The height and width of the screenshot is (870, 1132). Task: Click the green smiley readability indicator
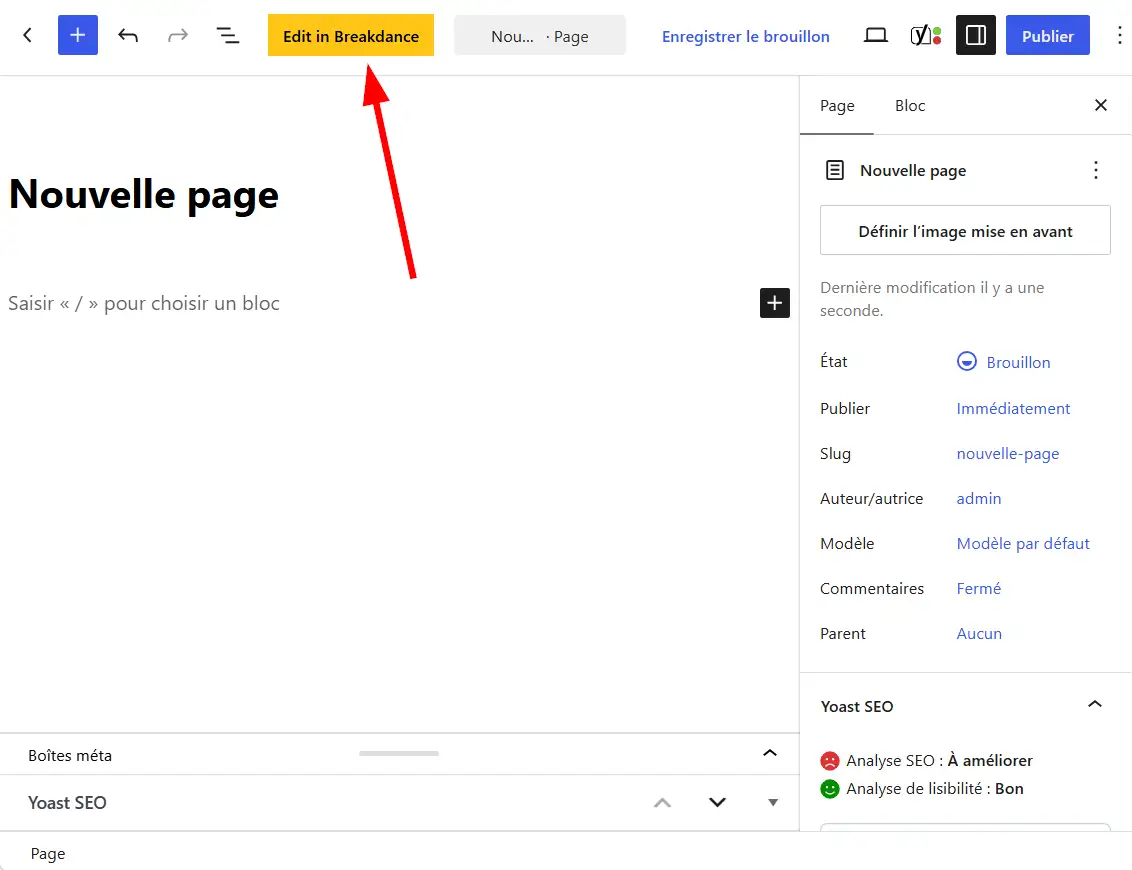tap(830, 788)
